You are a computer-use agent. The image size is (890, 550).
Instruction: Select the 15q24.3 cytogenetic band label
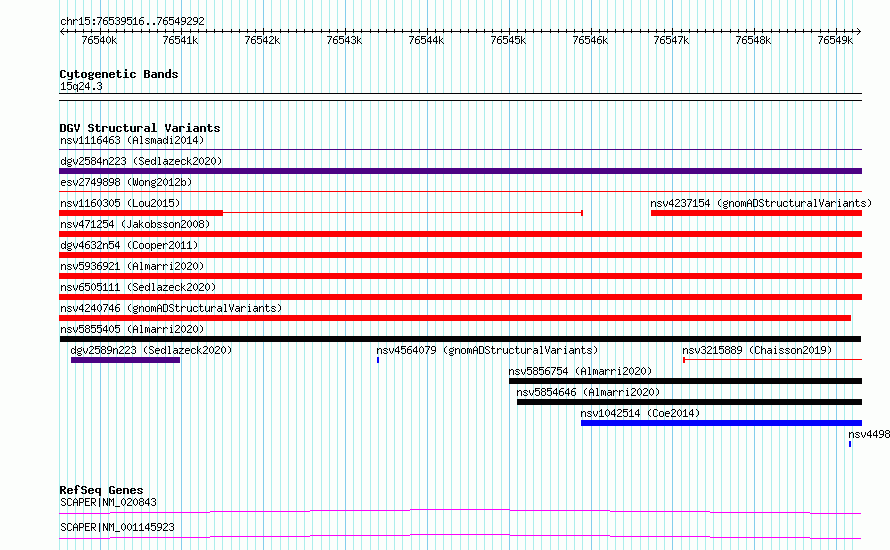(x=81, y=86)
